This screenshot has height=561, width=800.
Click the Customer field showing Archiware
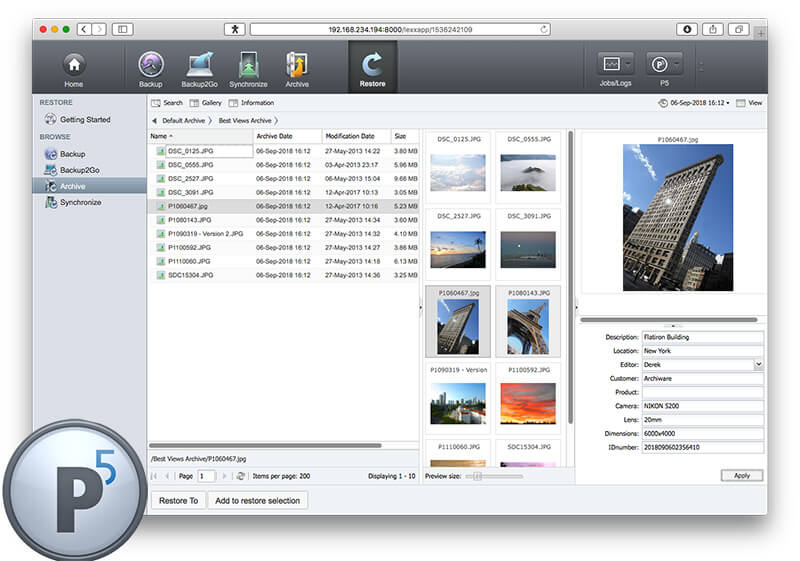click(703, 379)
